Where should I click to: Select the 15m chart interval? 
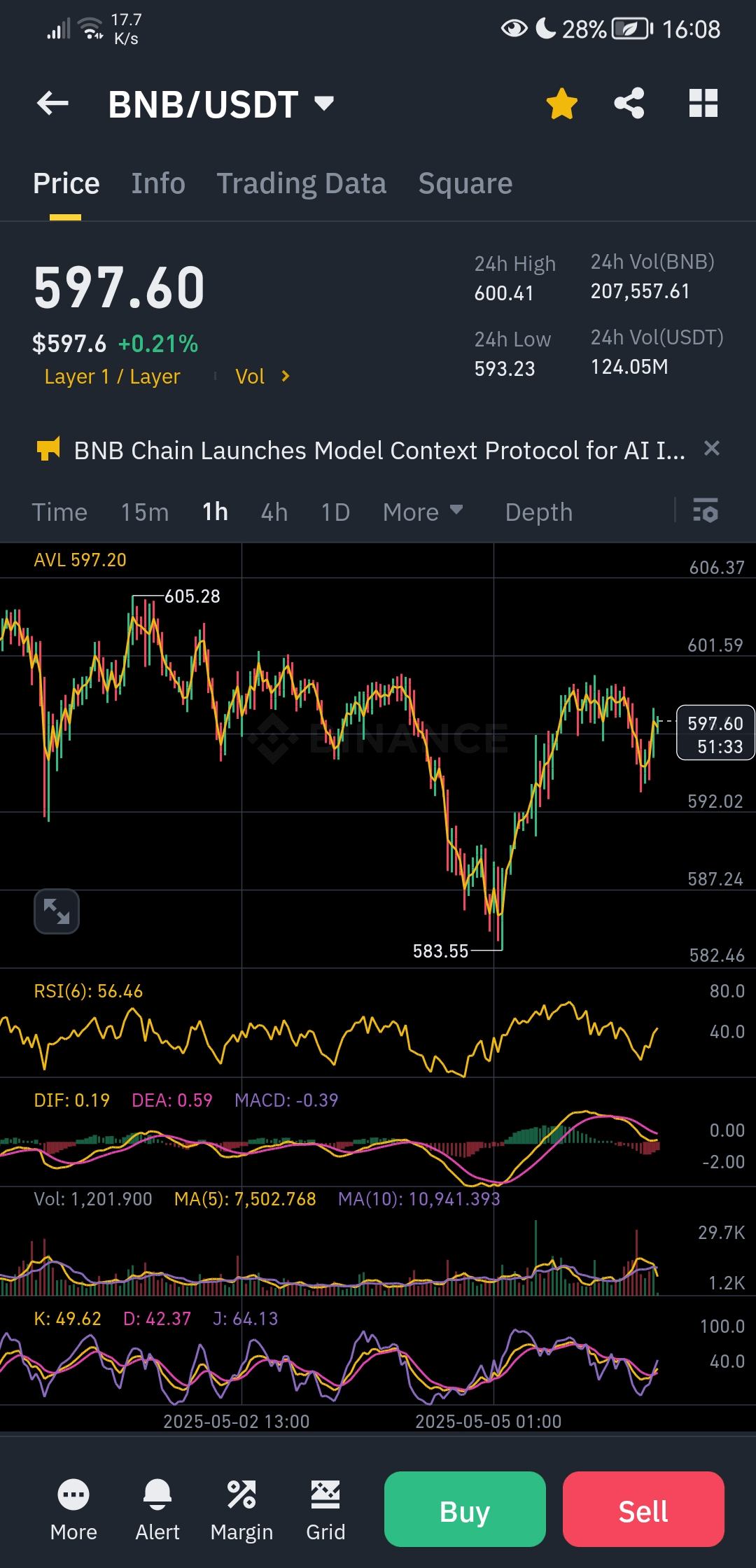(x=145, y=512)
